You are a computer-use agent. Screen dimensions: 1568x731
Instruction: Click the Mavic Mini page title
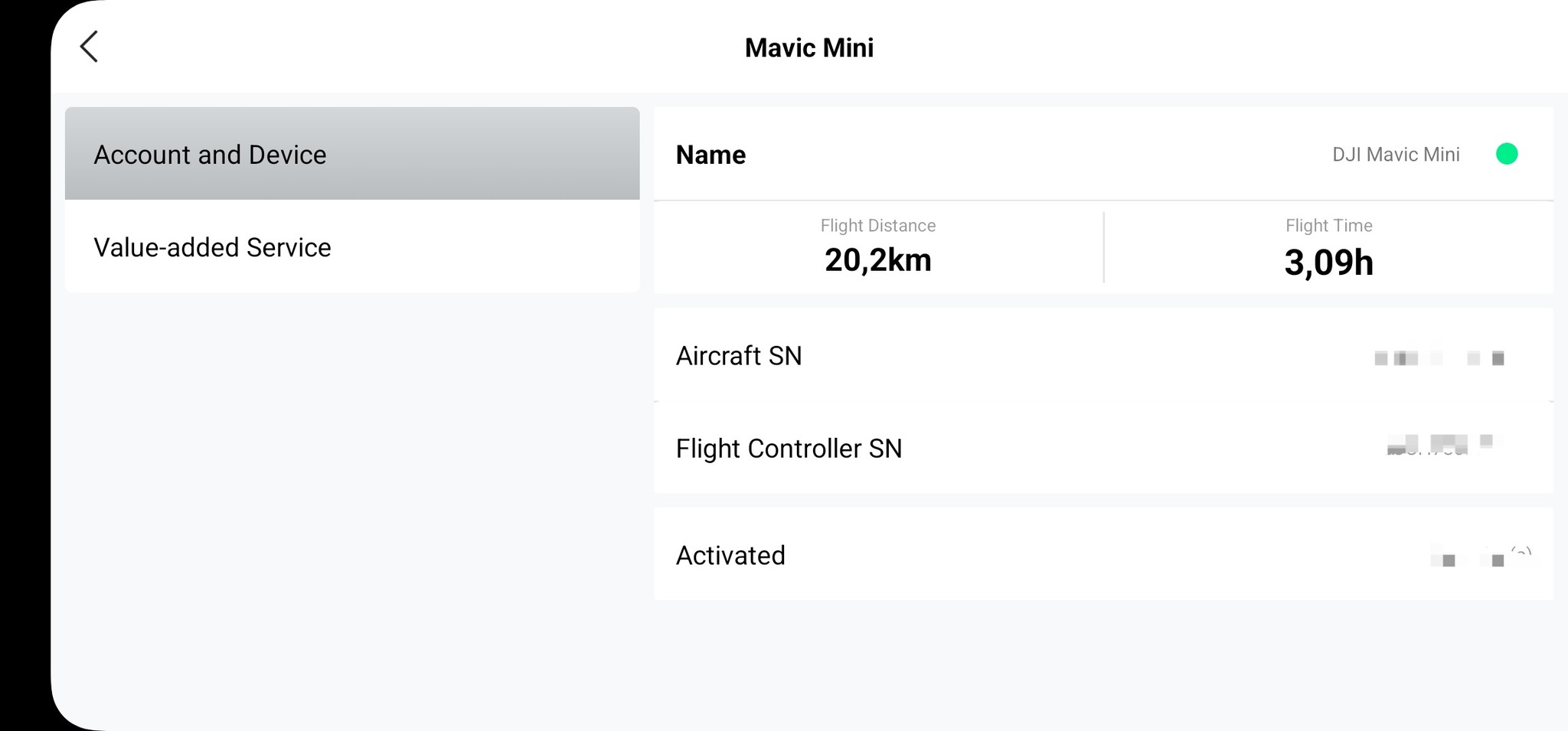click(808, 47)
